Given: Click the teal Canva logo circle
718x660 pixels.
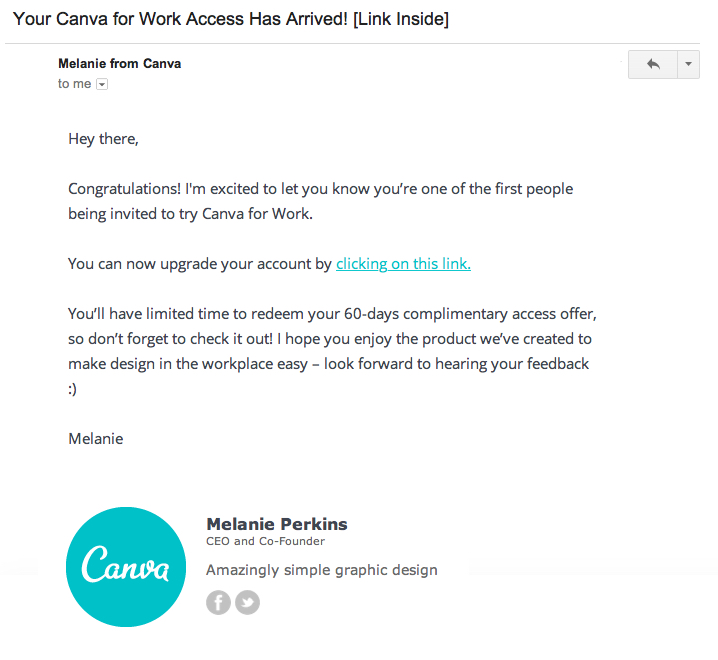Looking at the screenshot, I should [x=126, y=567].
